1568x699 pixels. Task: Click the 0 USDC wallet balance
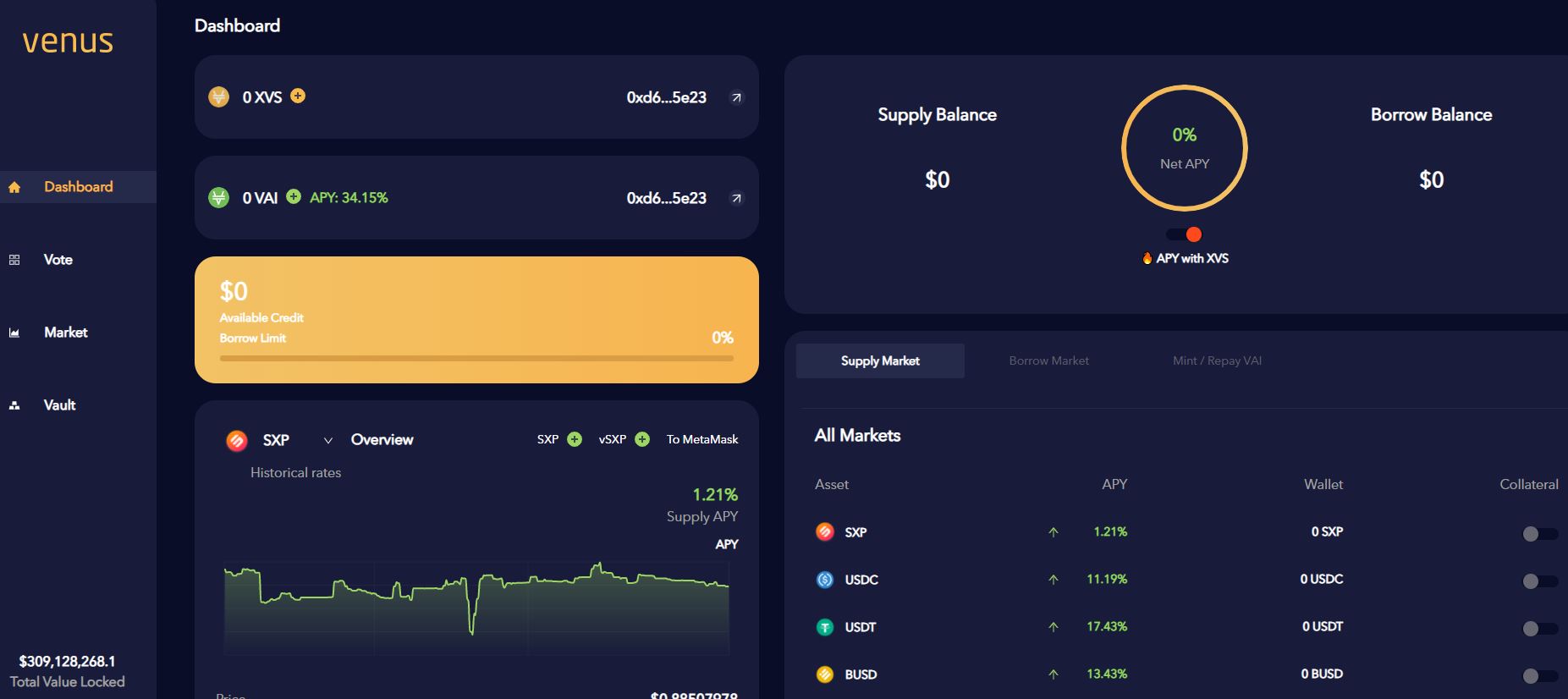click(x=1322, y=580)
